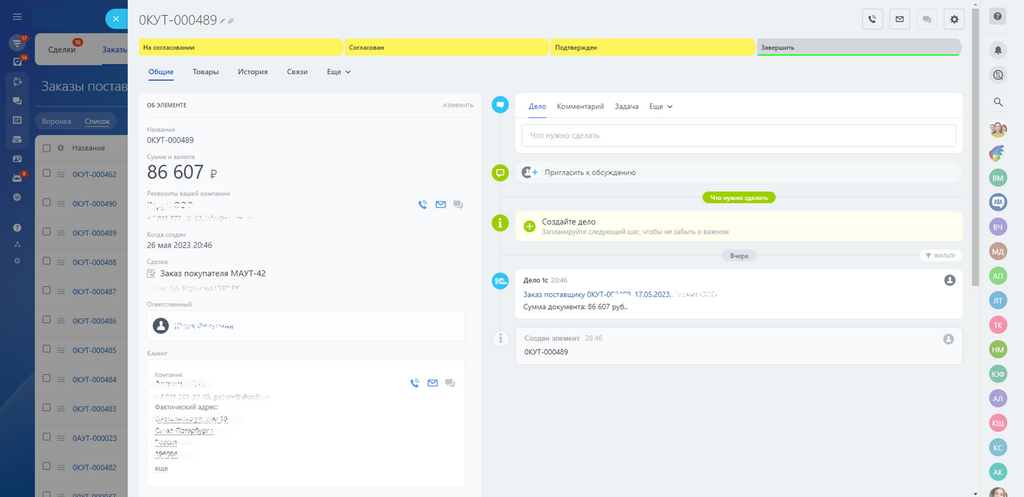Copy link icon next to title
Screen dimensions: 1024x497
231,21
